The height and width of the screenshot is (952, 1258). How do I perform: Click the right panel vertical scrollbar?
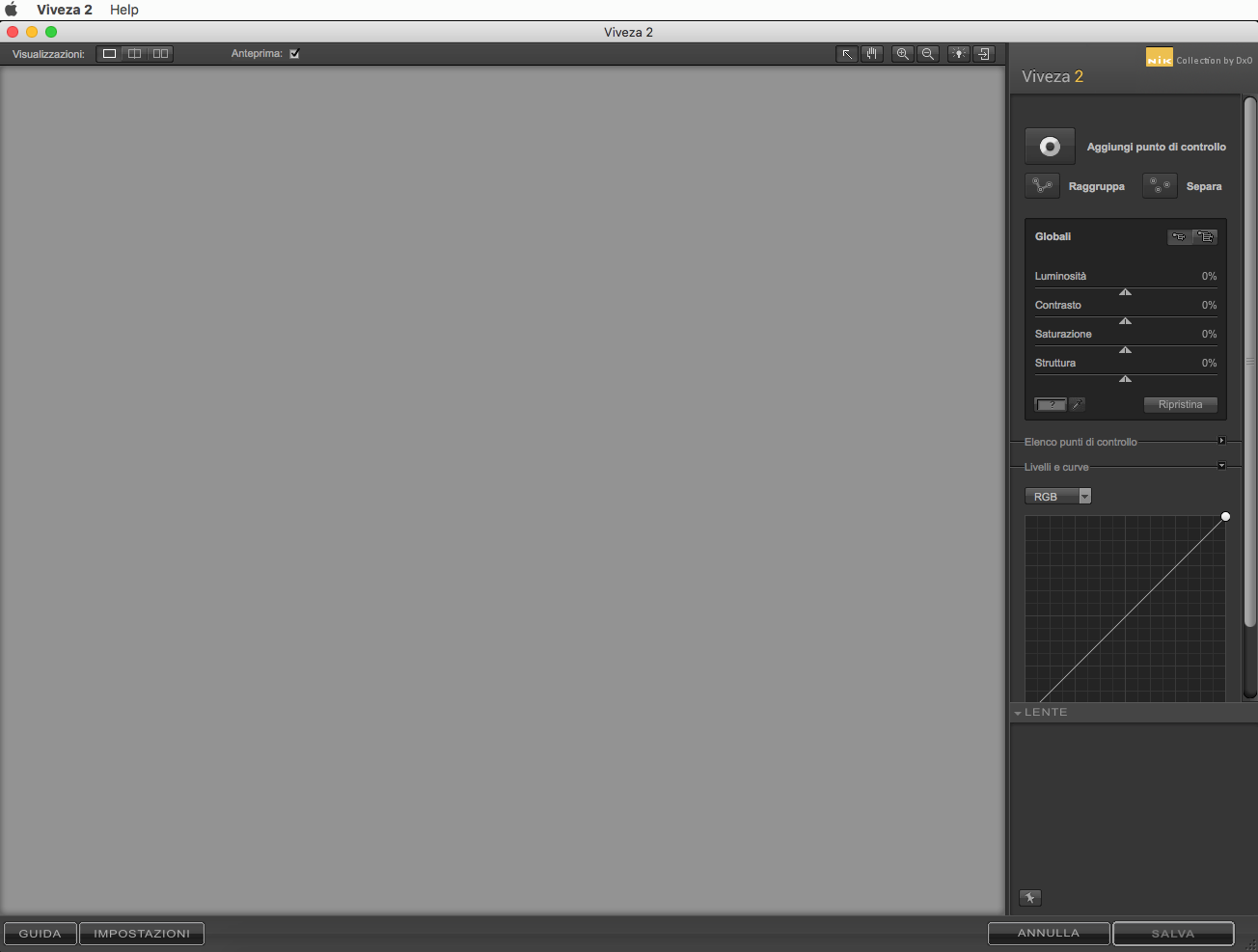[x=1250, y=362]
